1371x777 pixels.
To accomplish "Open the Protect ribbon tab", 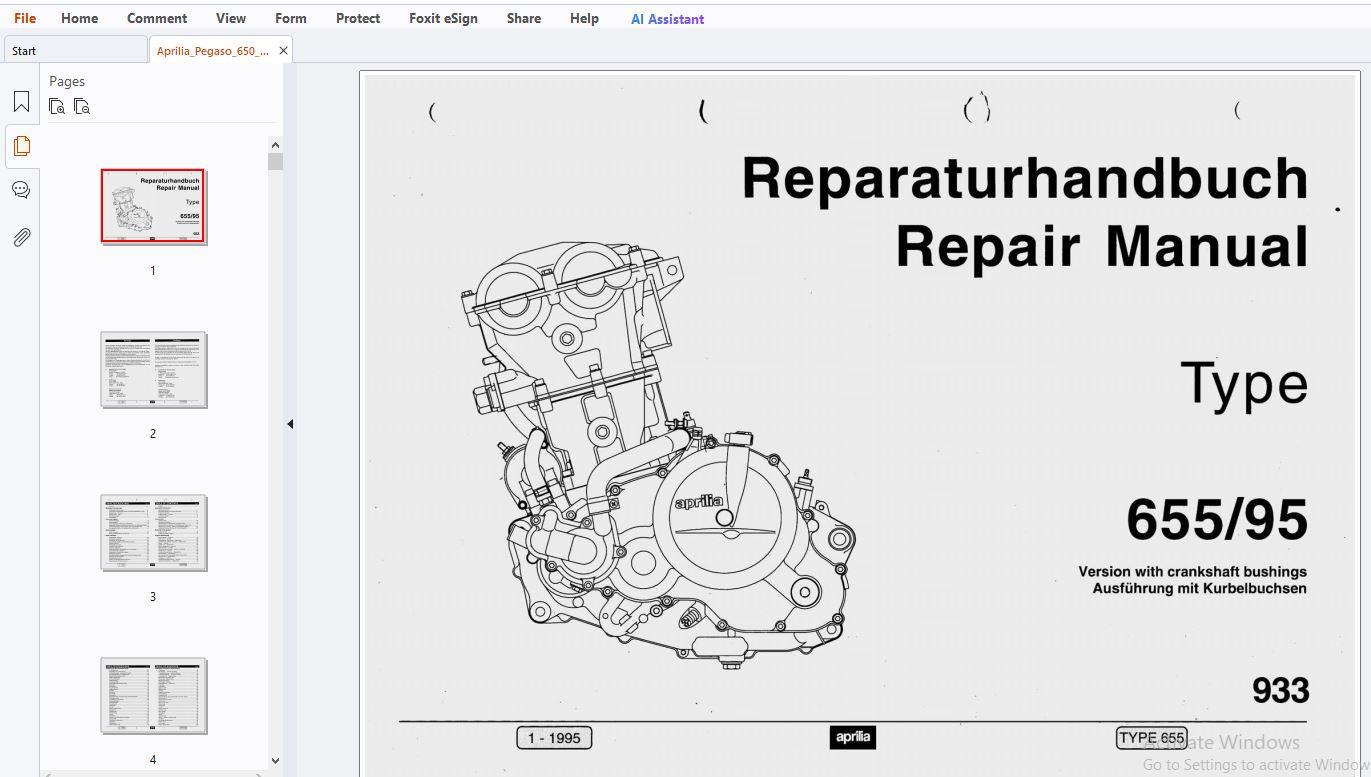I will 358,18.
